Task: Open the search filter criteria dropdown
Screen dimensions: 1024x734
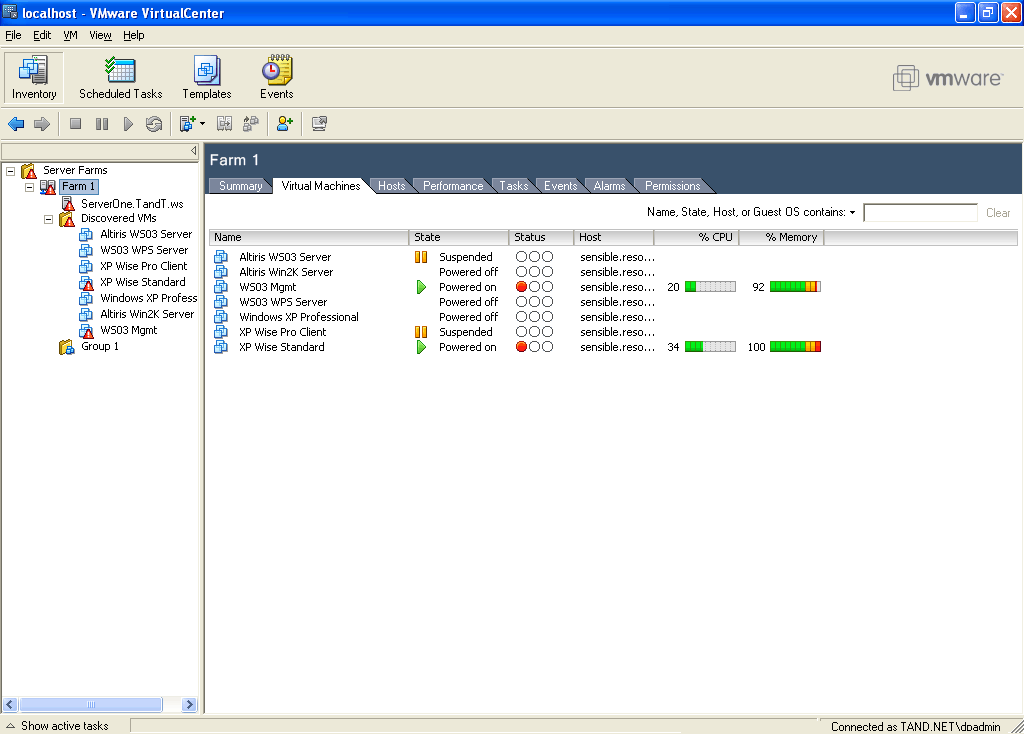Action: pyautogui.click(x=853, y=213)
